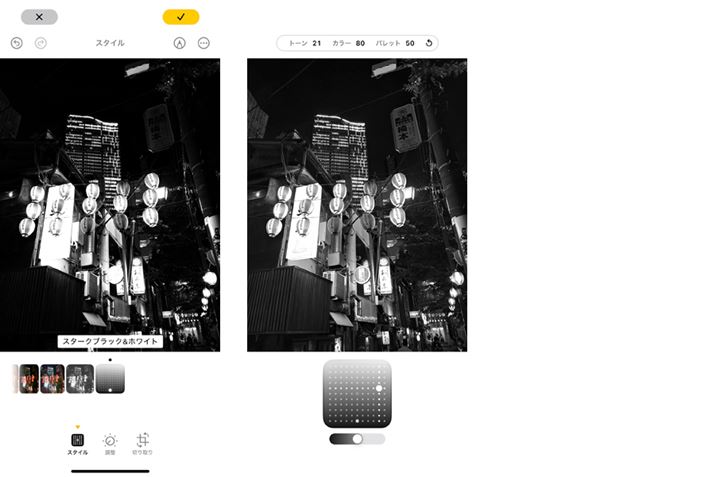Tap the undo arrow icon
This screenshot has height=477, width=715.
point(16,43)
